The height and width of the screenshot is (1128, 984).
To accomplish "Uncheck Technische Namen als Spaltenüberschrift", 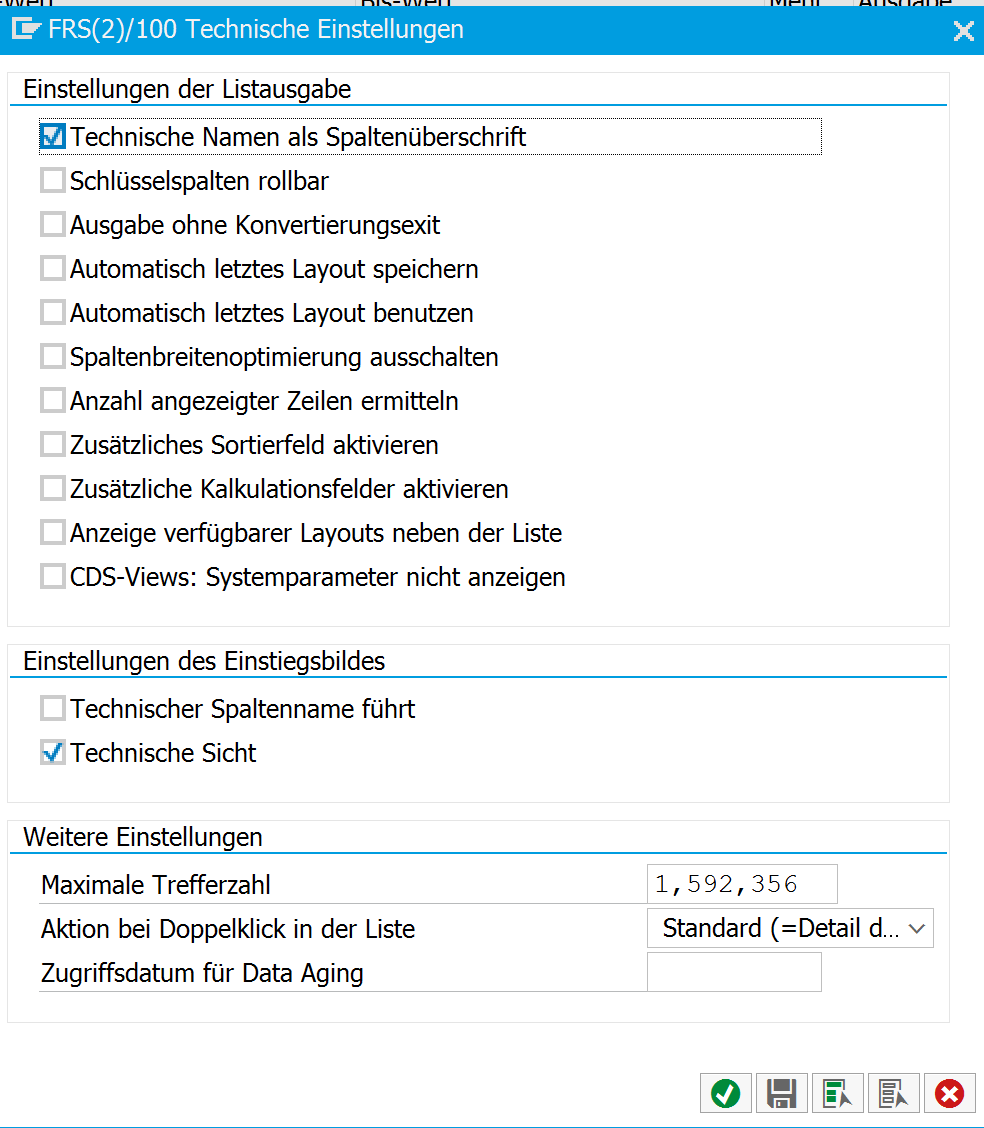I will point(53,136).
